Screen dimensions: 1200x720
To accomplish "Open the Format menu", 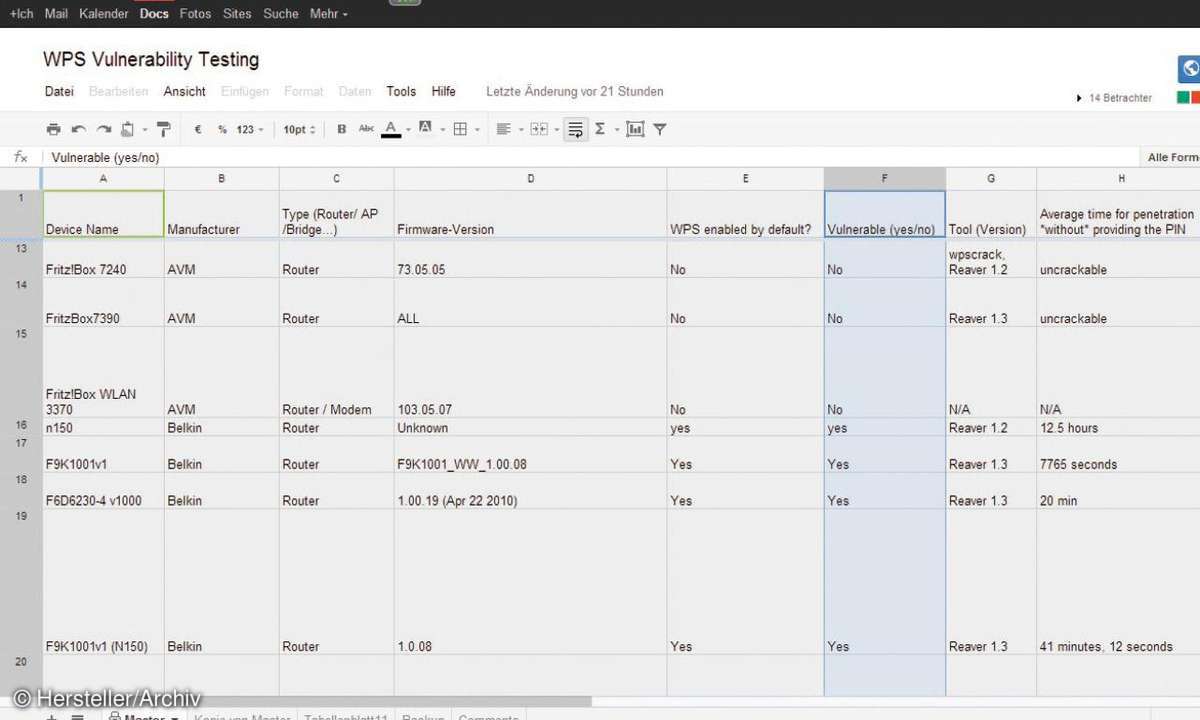I will tap(304, 91).
